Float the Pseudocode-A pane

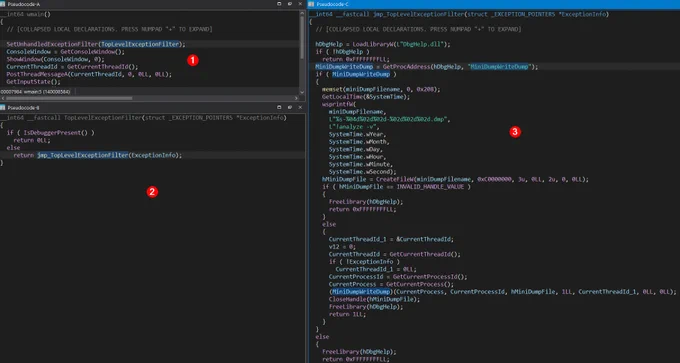[290, 4]
